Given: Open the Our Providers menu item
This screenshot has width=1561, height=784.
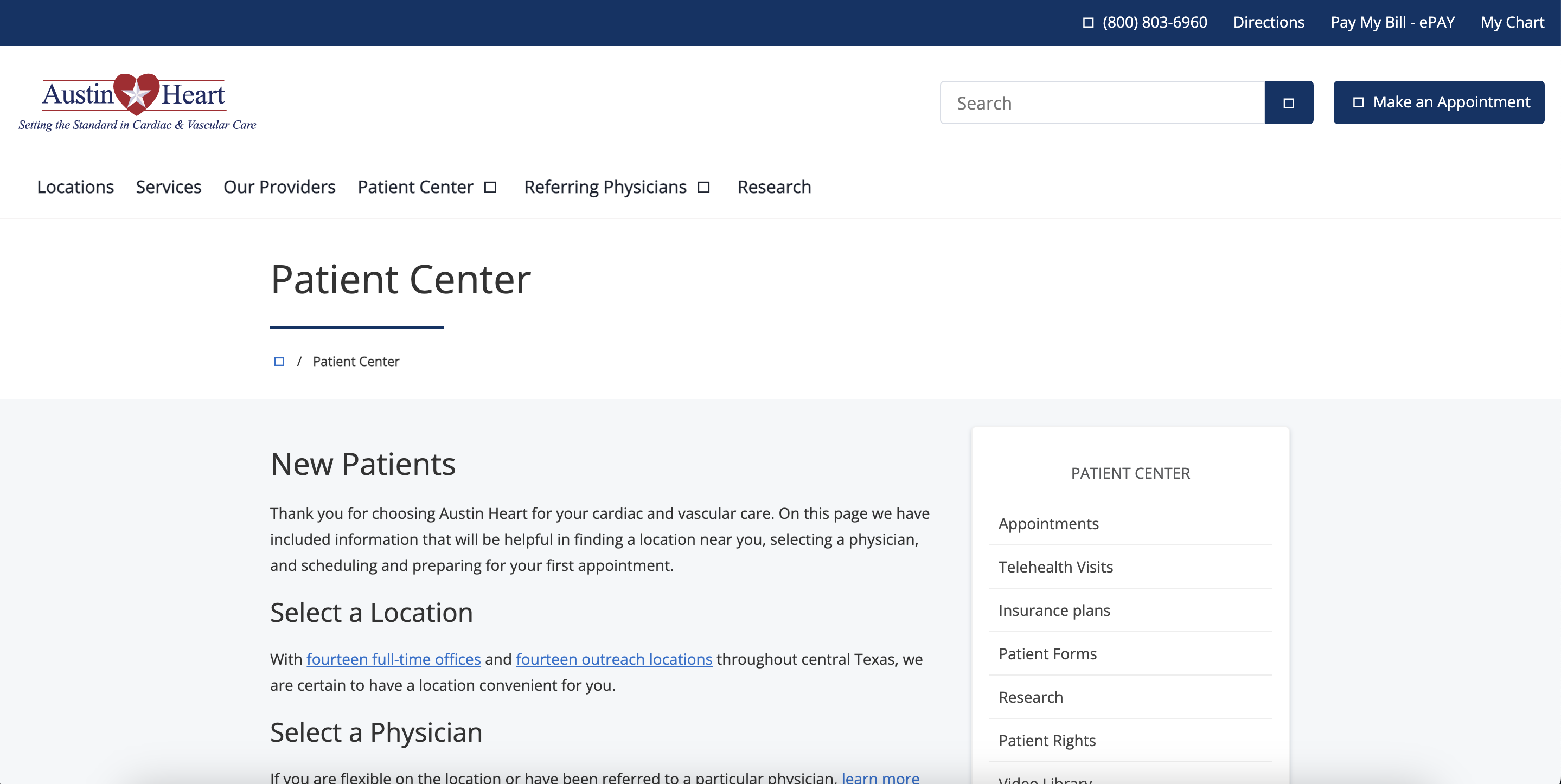Looking at the screenshot, I should point(279,187).
